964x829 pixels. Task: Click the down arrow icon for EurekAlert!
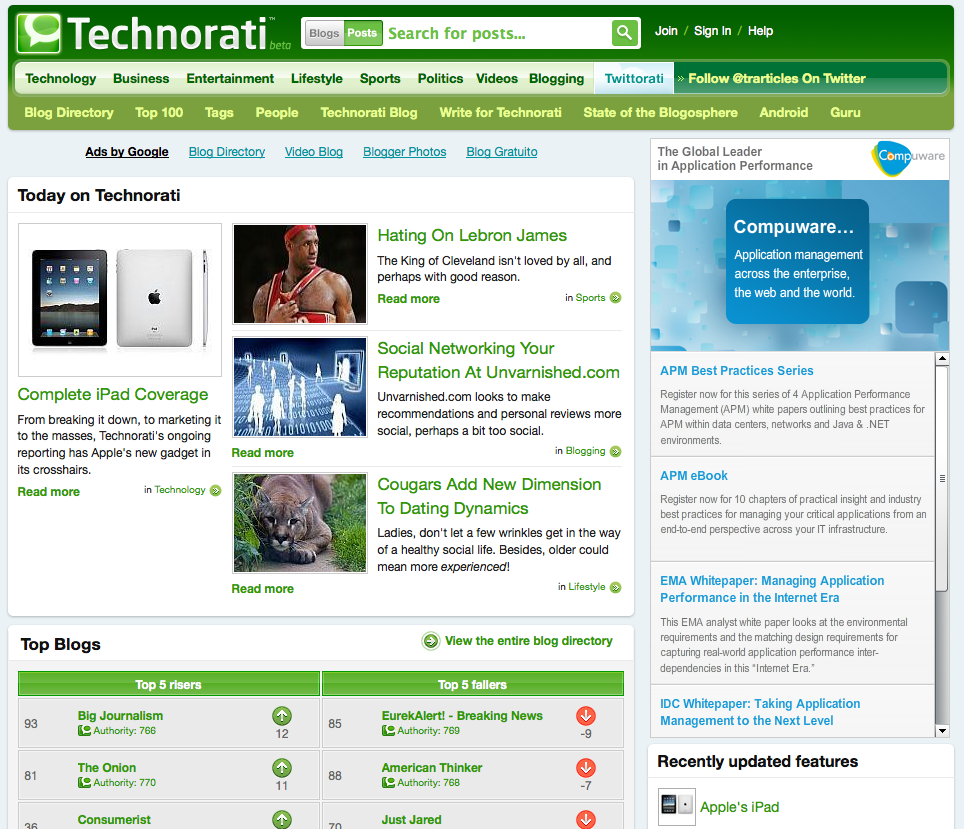586,716
